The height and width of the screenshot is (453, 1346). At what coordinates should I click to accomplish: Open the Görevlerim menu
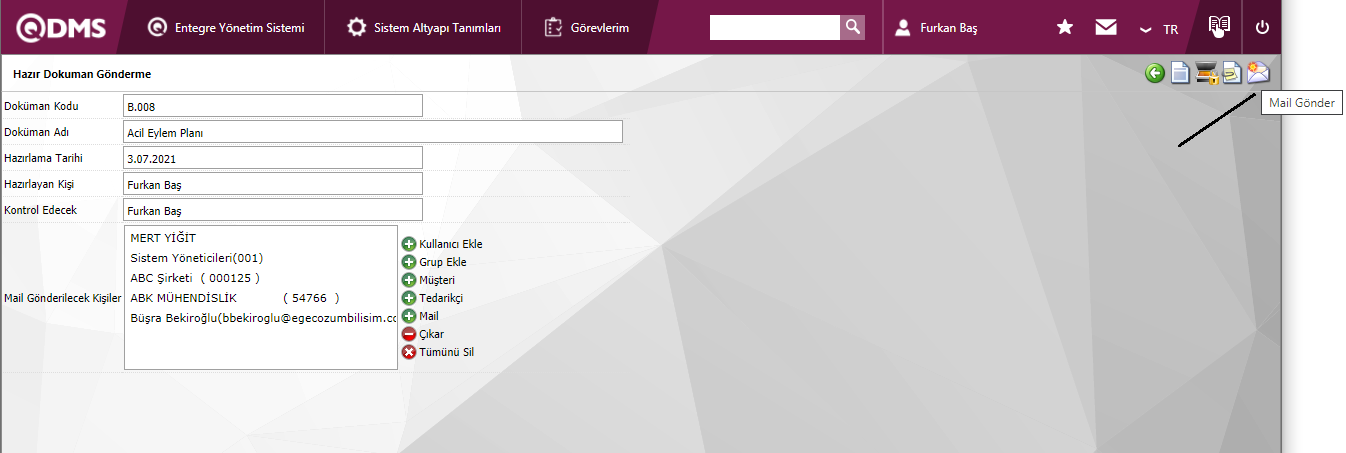point(587,28)
